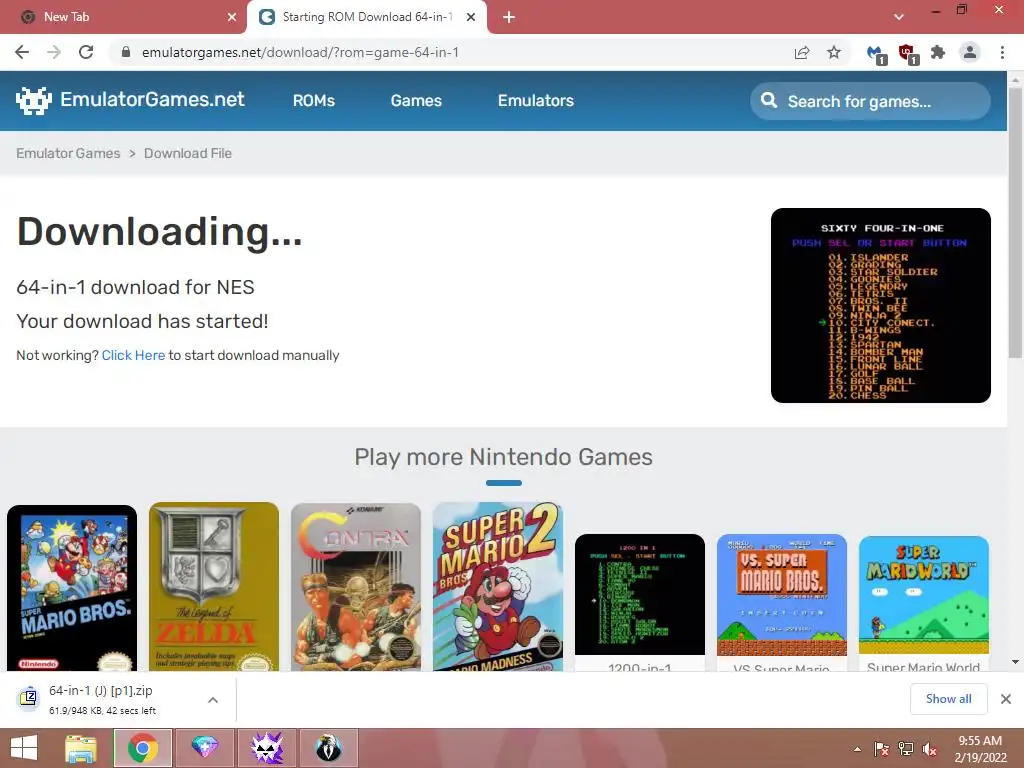Open Action Center flag icon
This screenshot has height=768, width=1024.
click(x=881, y=749)
